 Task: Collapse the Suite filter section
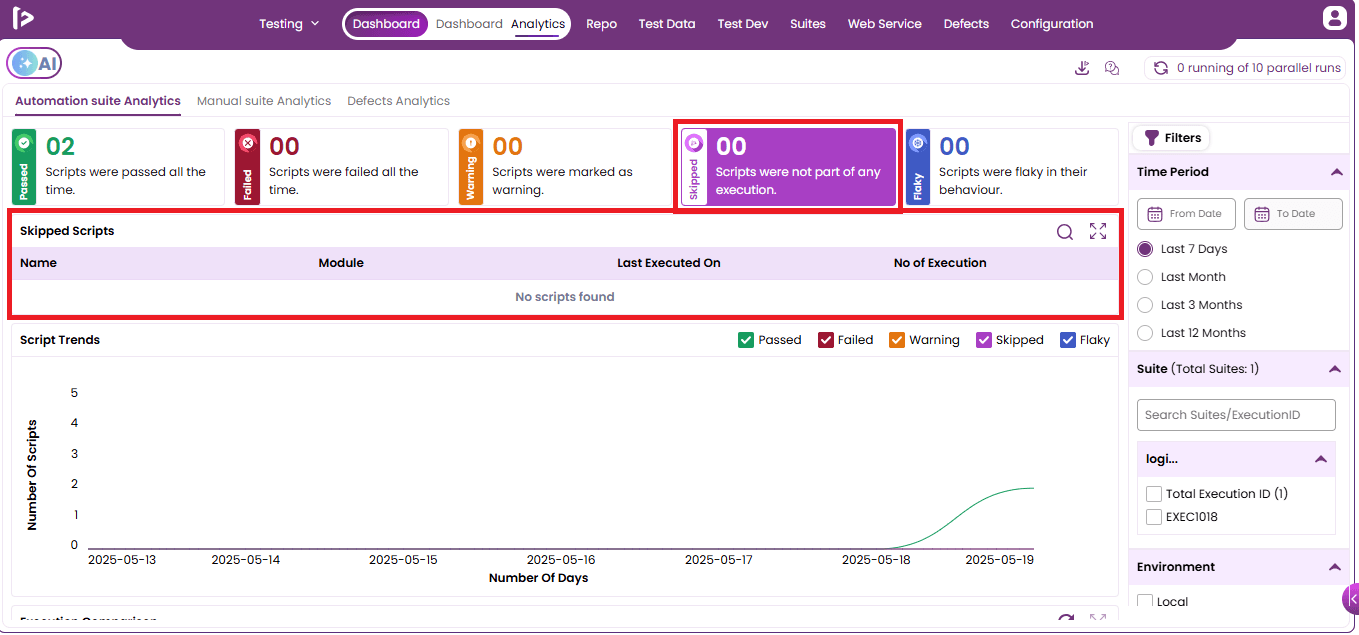(1335, 369)
